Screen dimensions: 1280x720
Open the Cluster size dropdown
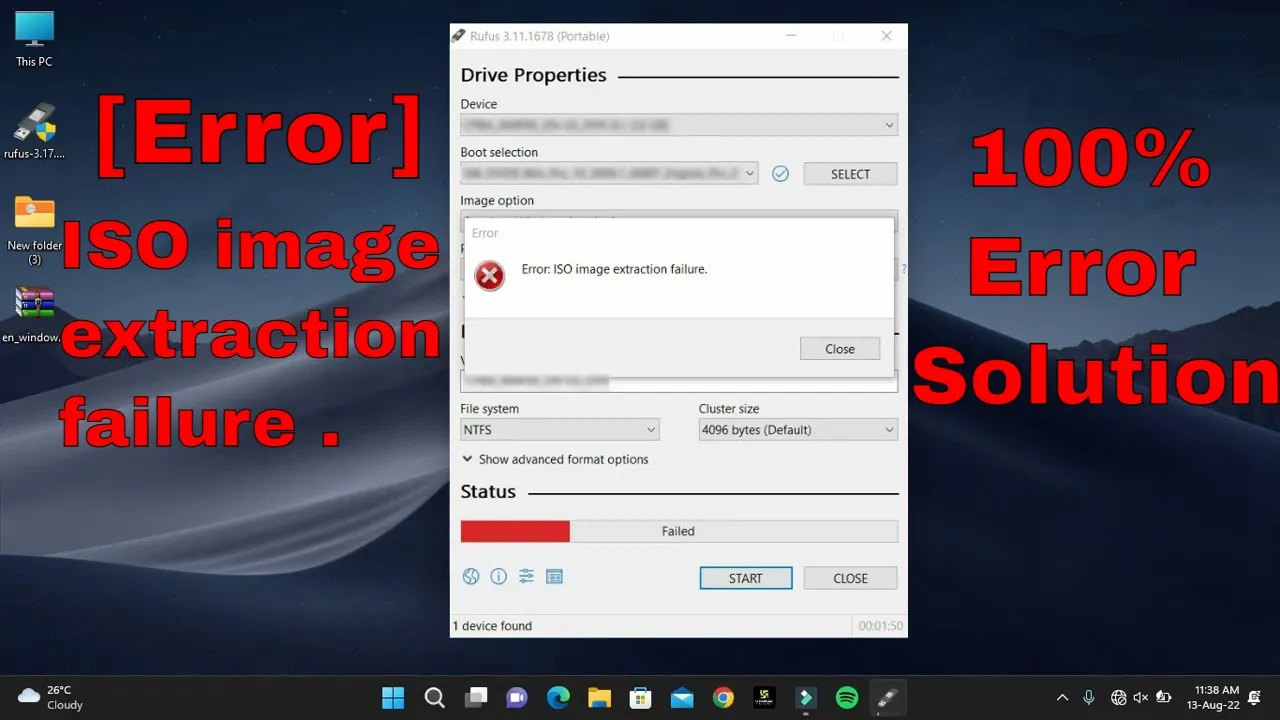[798, 430]
